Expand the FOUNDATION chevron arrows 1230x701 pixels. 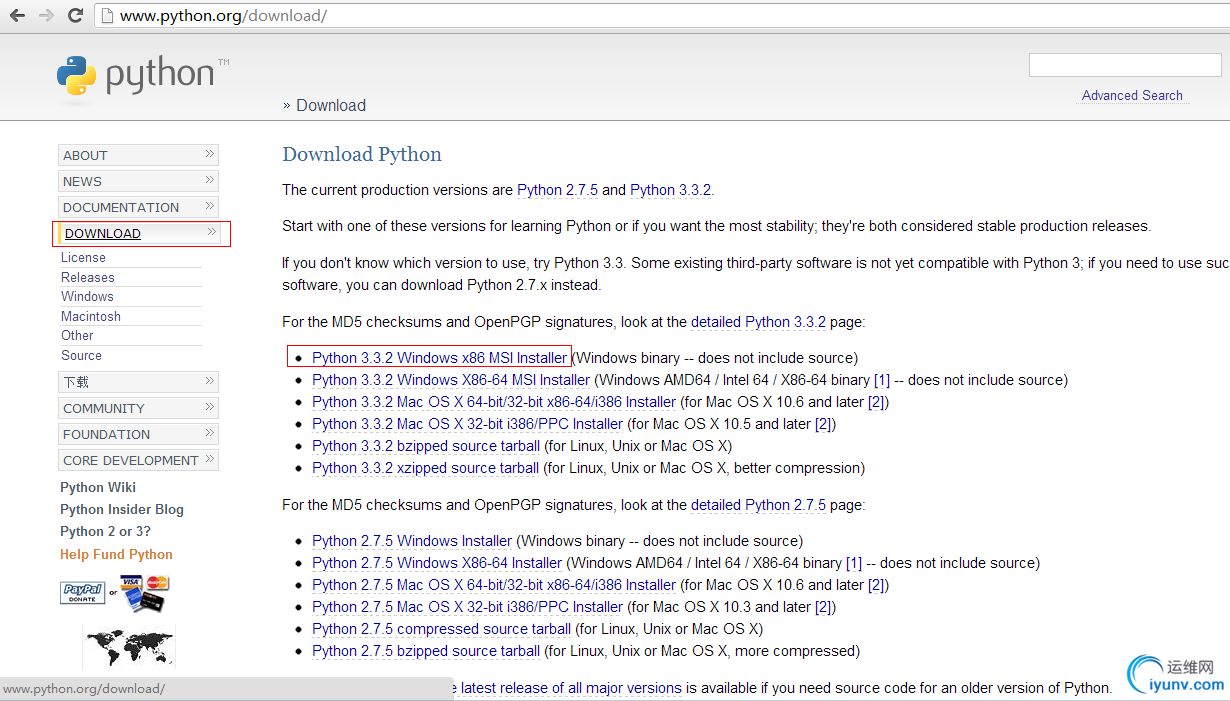coord(210,433)
